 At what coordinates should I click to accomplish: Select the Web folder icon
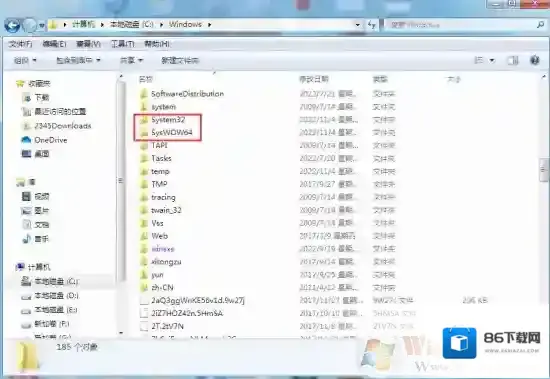(x=144, y=236)
